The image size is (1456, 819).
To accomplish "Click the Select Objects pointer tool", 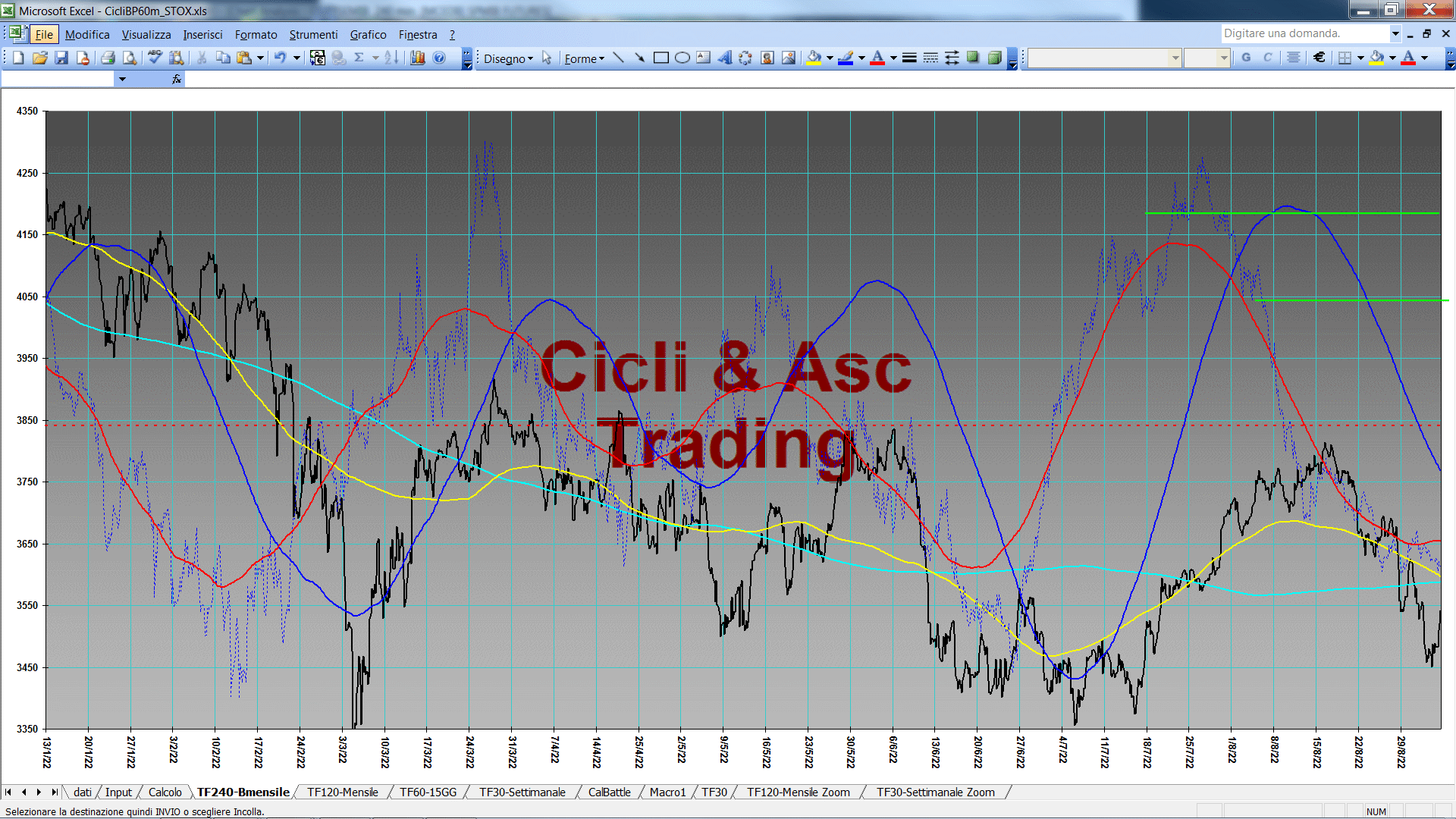I will click(547, 58).
